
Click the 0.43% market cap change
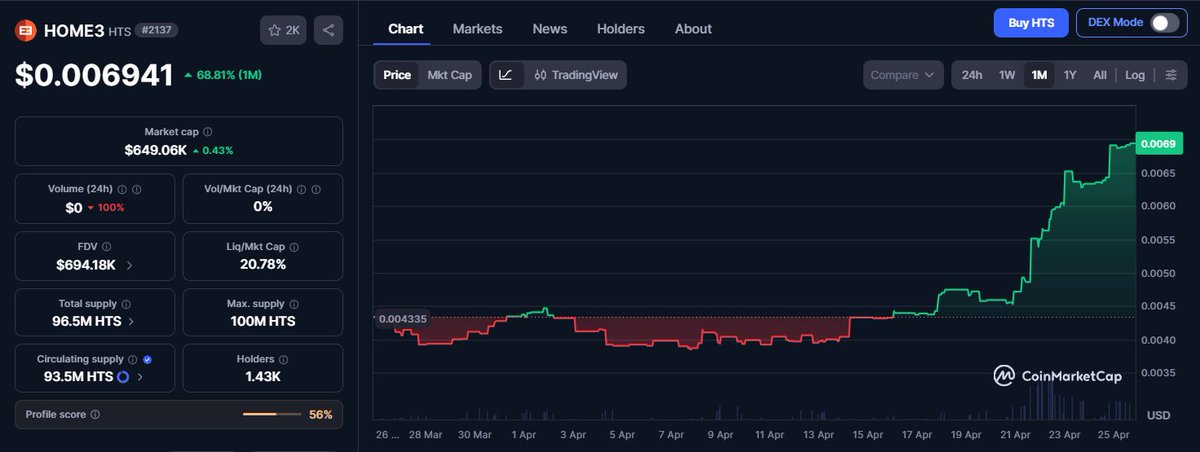213,150
